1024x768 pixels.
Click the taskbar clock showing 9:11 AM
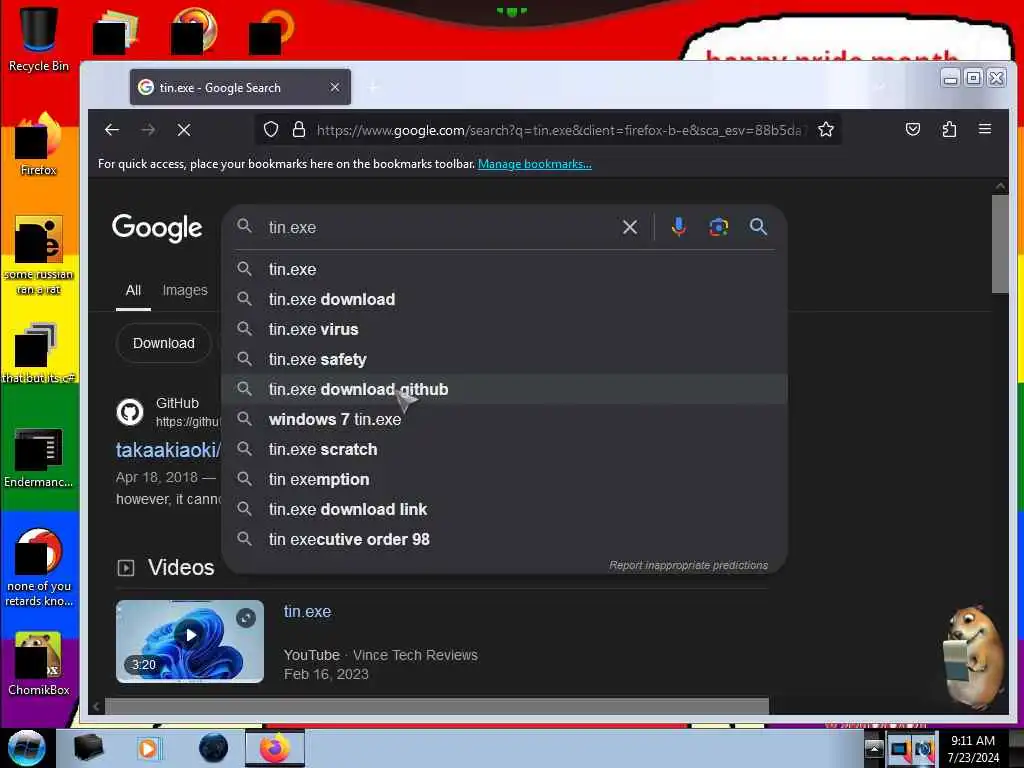click(973, 748)
